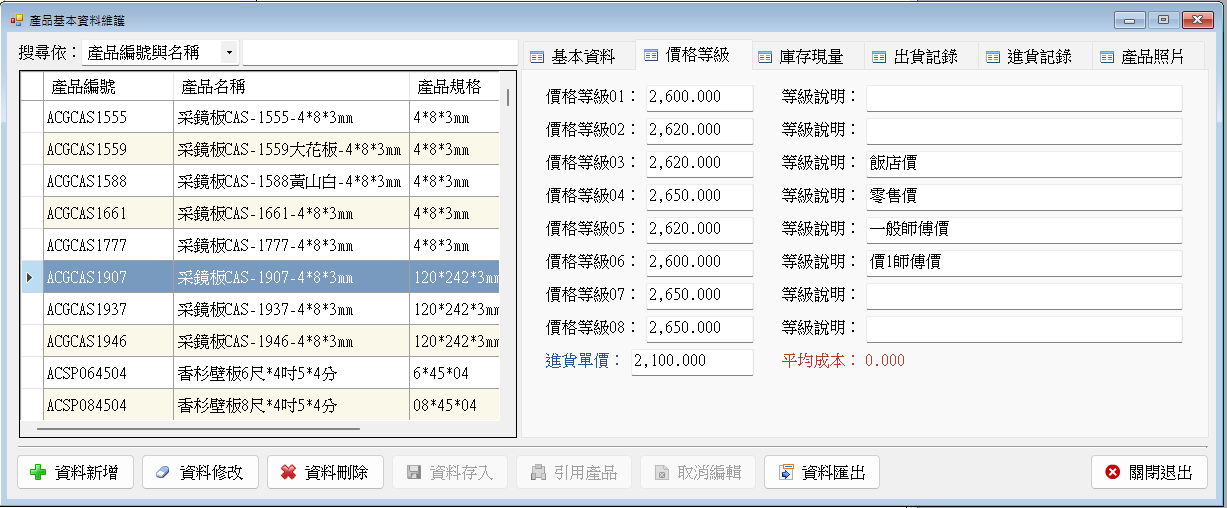Click the spec cell 08*45*04
Viewport: 1227px width, 508px height.
tap(454, 405)
